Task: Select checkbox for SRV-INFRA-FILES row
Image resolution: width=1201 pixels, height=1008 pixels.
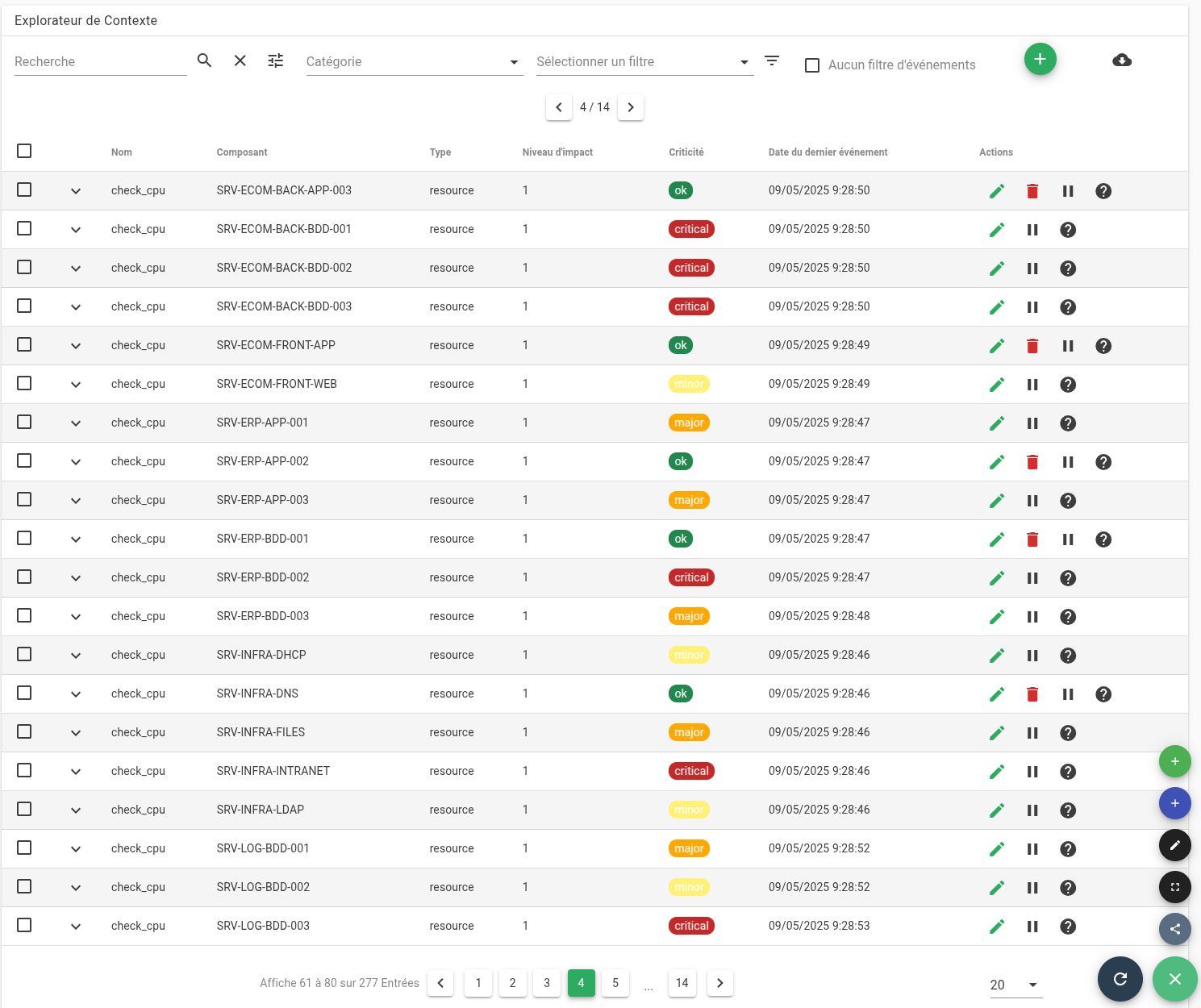Action: point(24,731)
